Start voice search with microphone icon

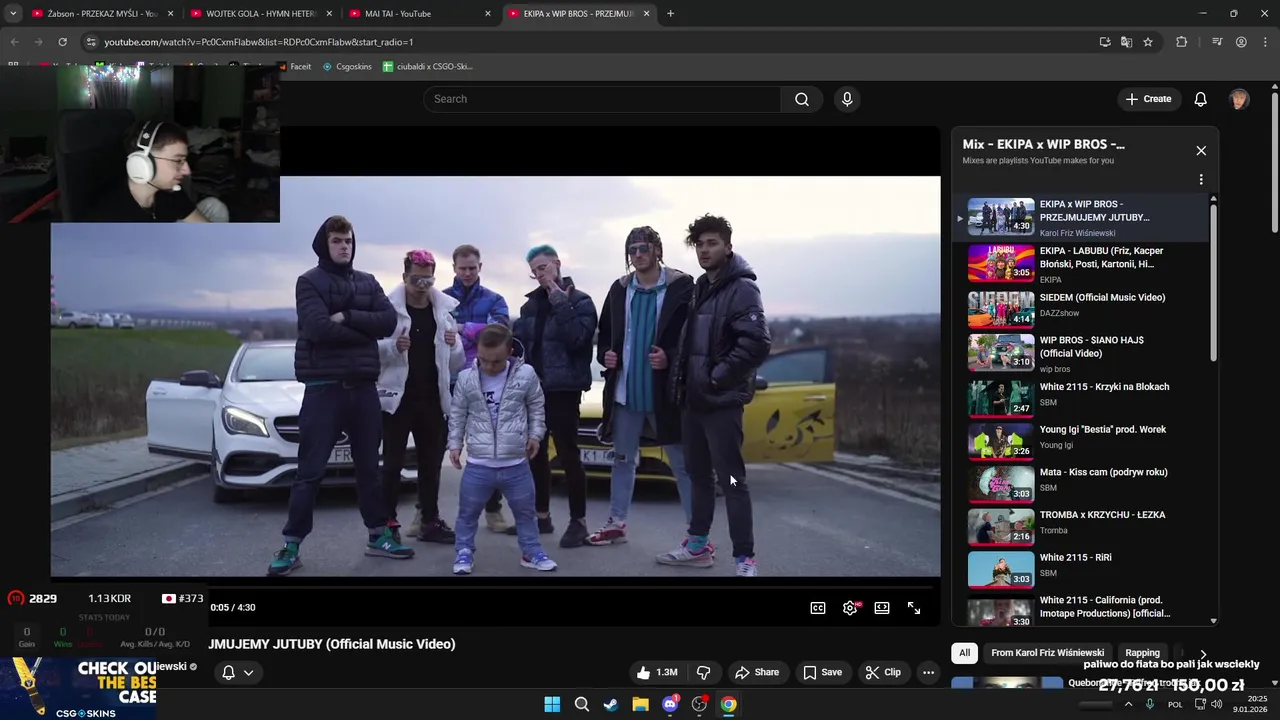coord(847,99)
